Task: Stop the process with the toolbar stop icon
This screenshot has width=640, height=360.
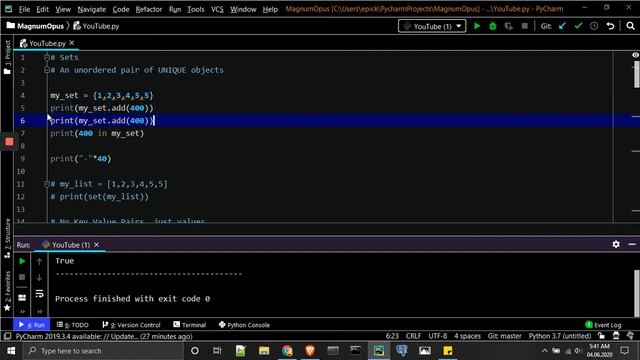Action: click(x=524, y=26)
